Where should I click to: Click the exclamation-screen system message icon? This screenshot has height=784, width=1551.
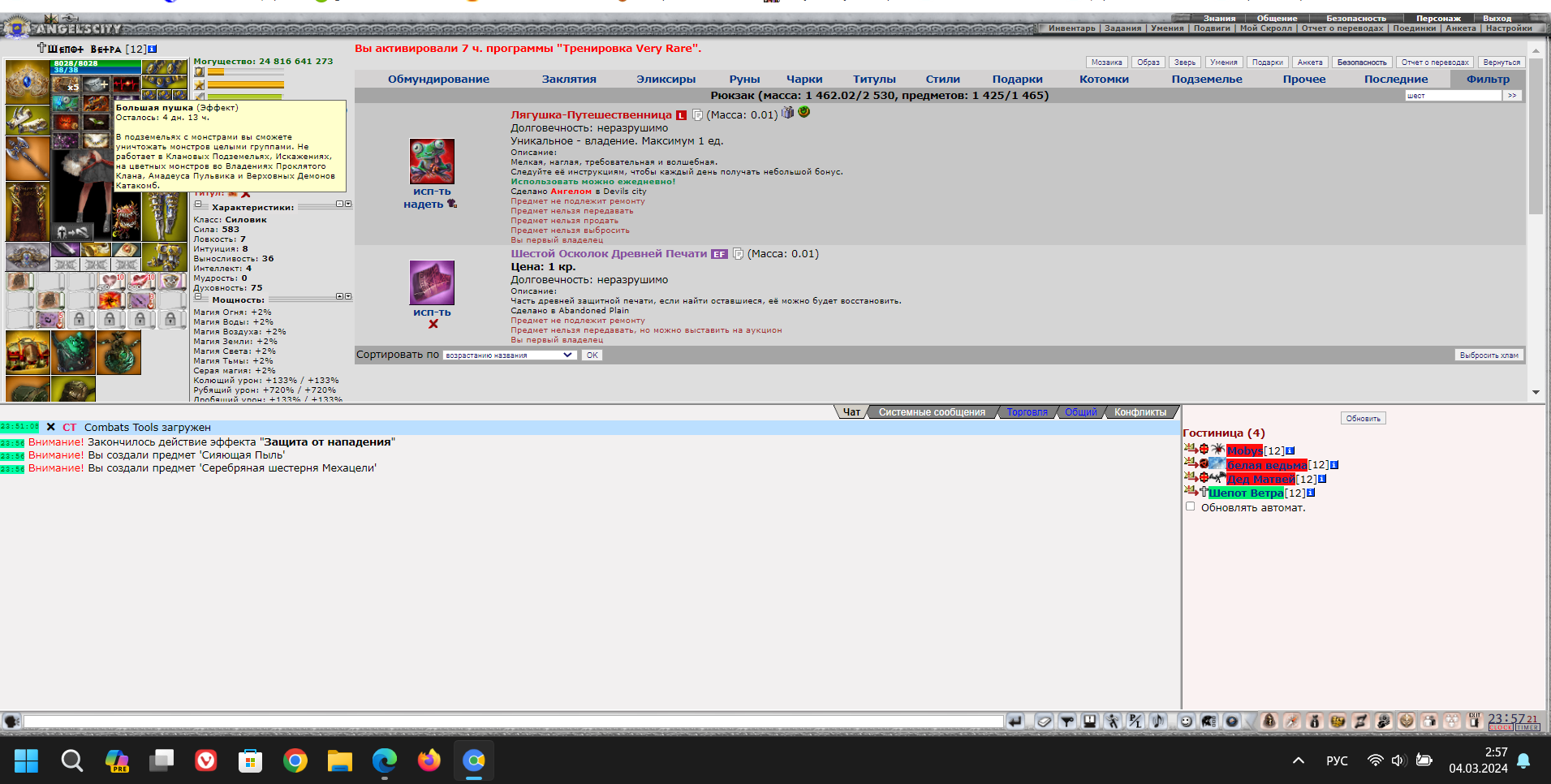pyautogui.click(x=1090, y=721)
